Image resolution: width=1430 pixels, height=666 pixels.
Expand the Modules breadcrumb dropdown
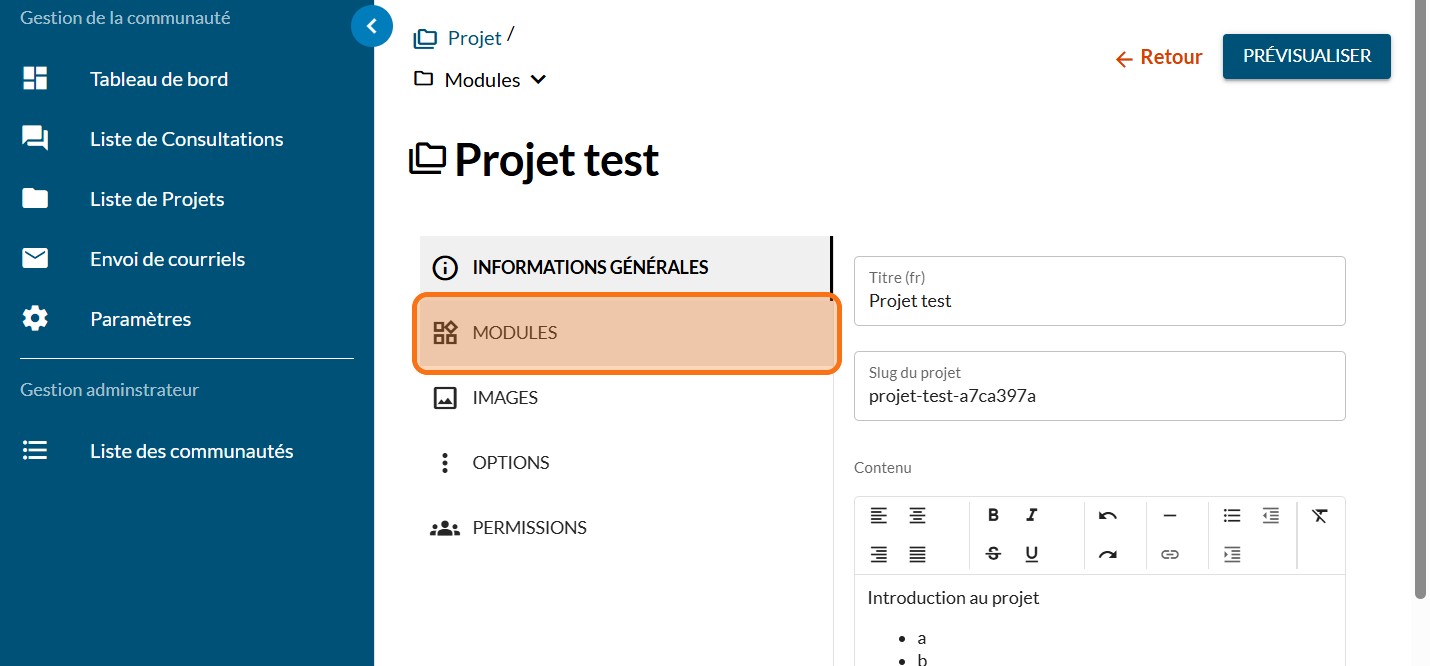[538, 80]
